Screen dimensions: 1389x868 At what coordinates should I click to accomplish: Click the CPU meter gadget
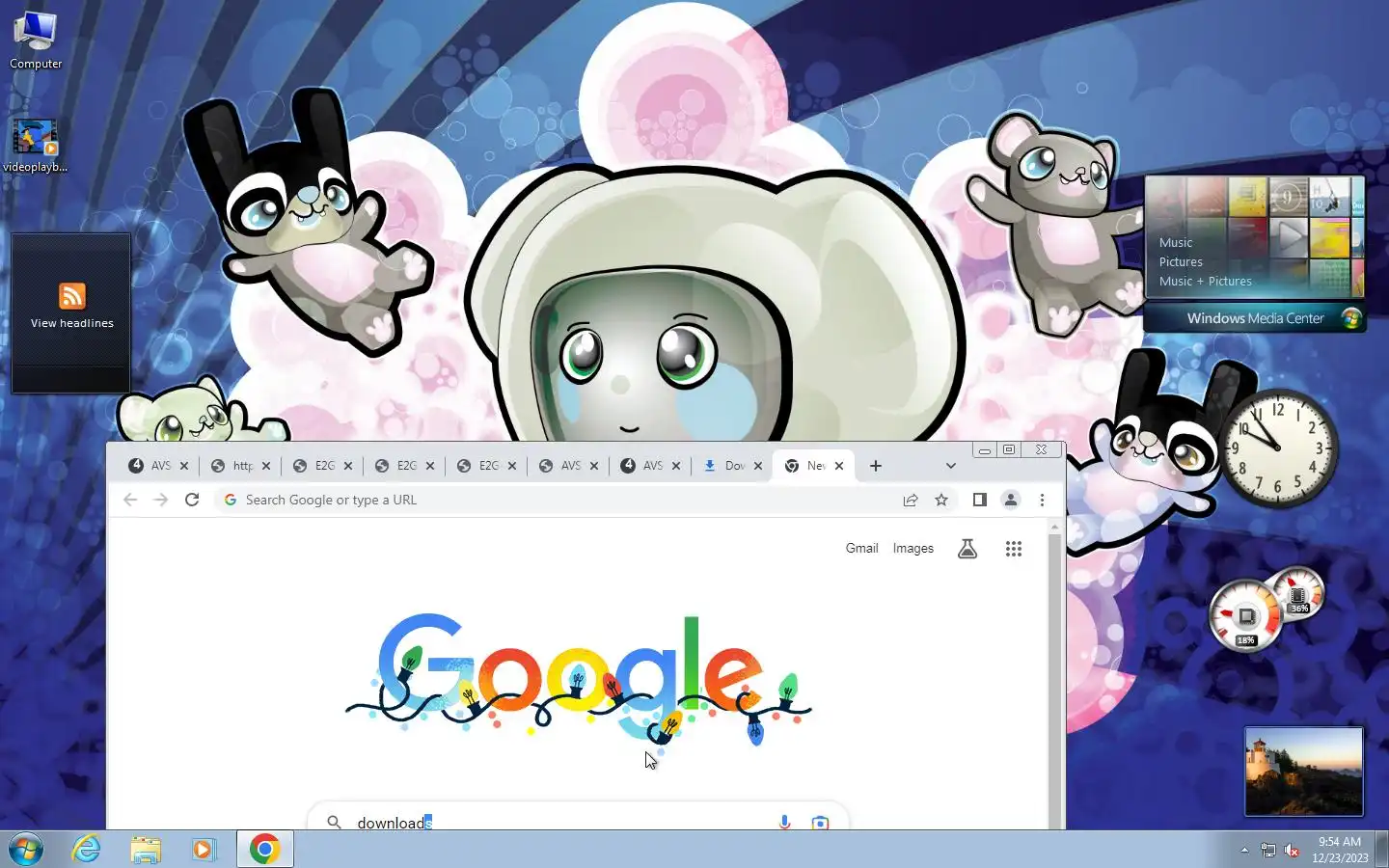1245,614
